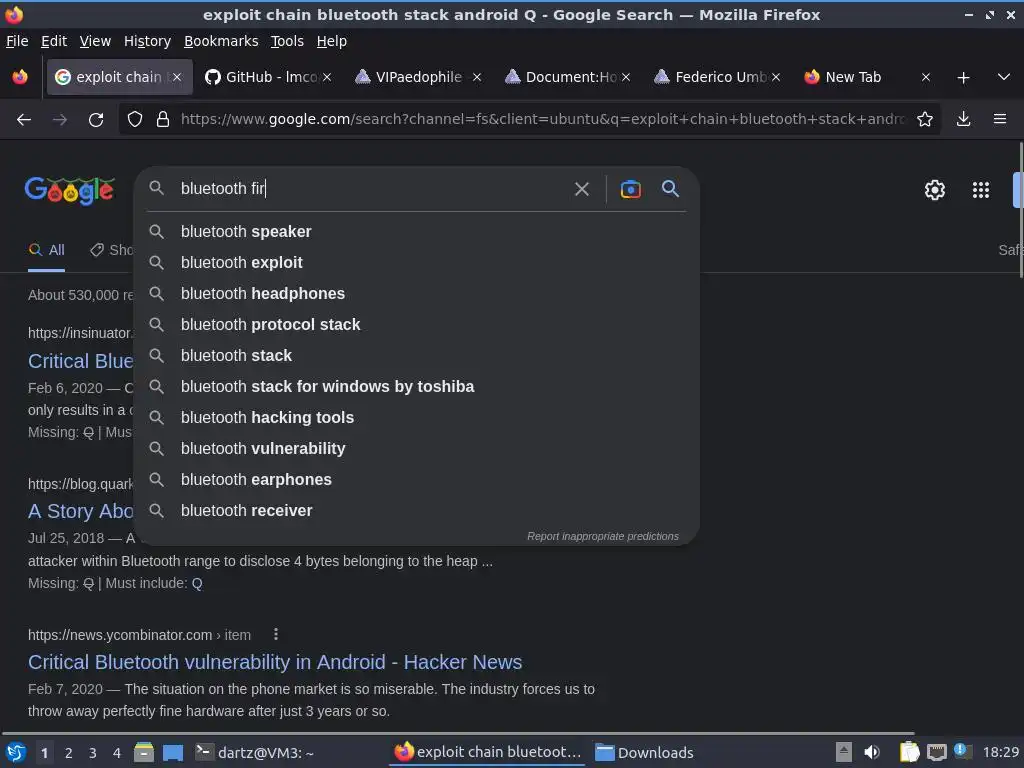Open the Firefox downloads panel

[x=963, y=119]
